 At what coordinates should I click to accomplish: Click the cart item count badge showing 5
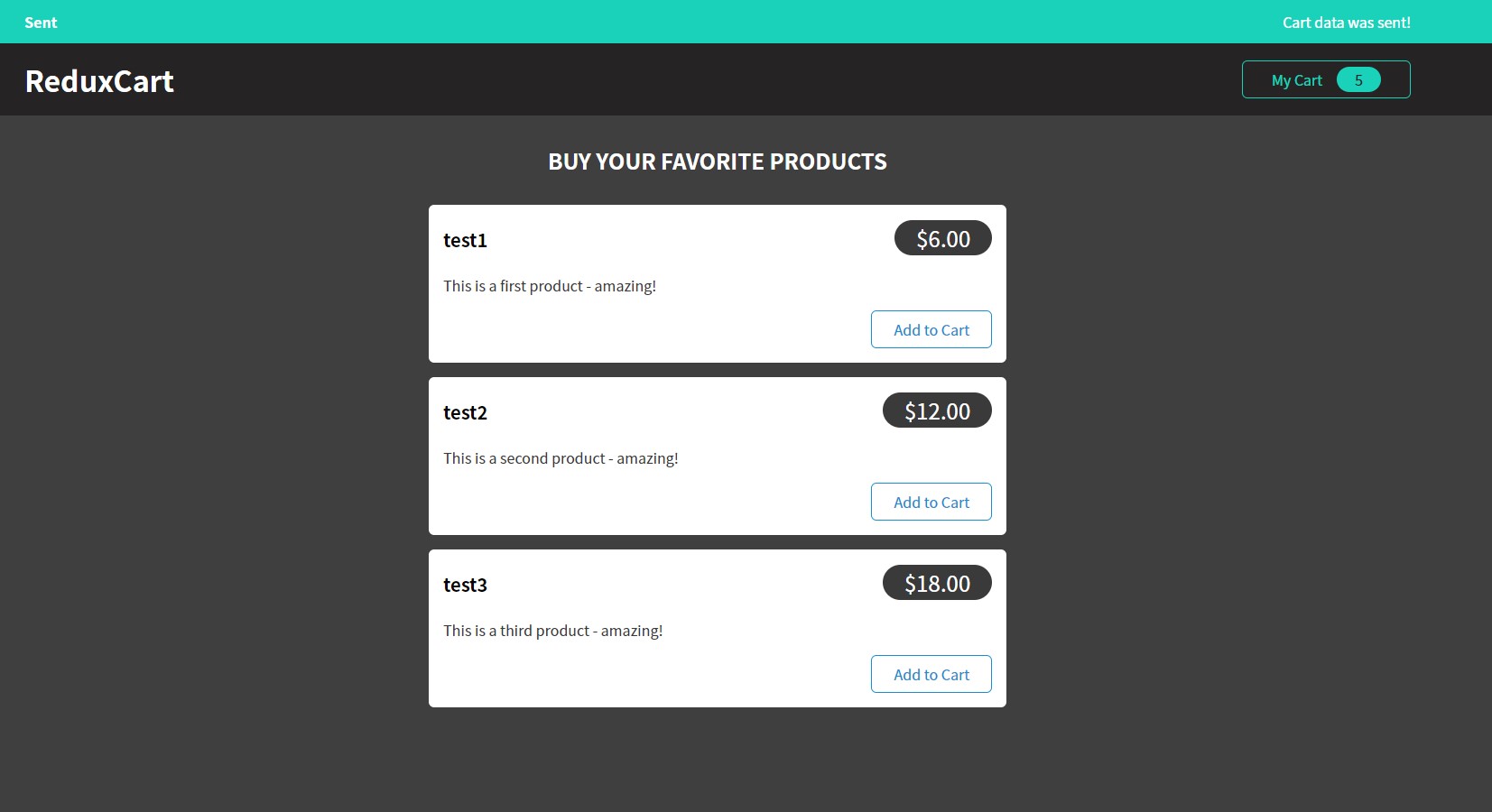[1358, 79]
